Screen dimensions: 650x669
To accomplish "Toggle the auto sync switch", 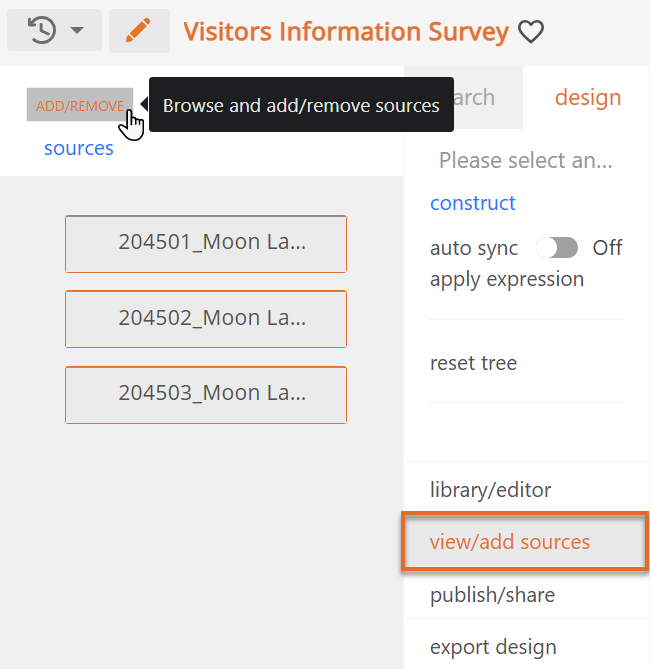I will (557, 248).
